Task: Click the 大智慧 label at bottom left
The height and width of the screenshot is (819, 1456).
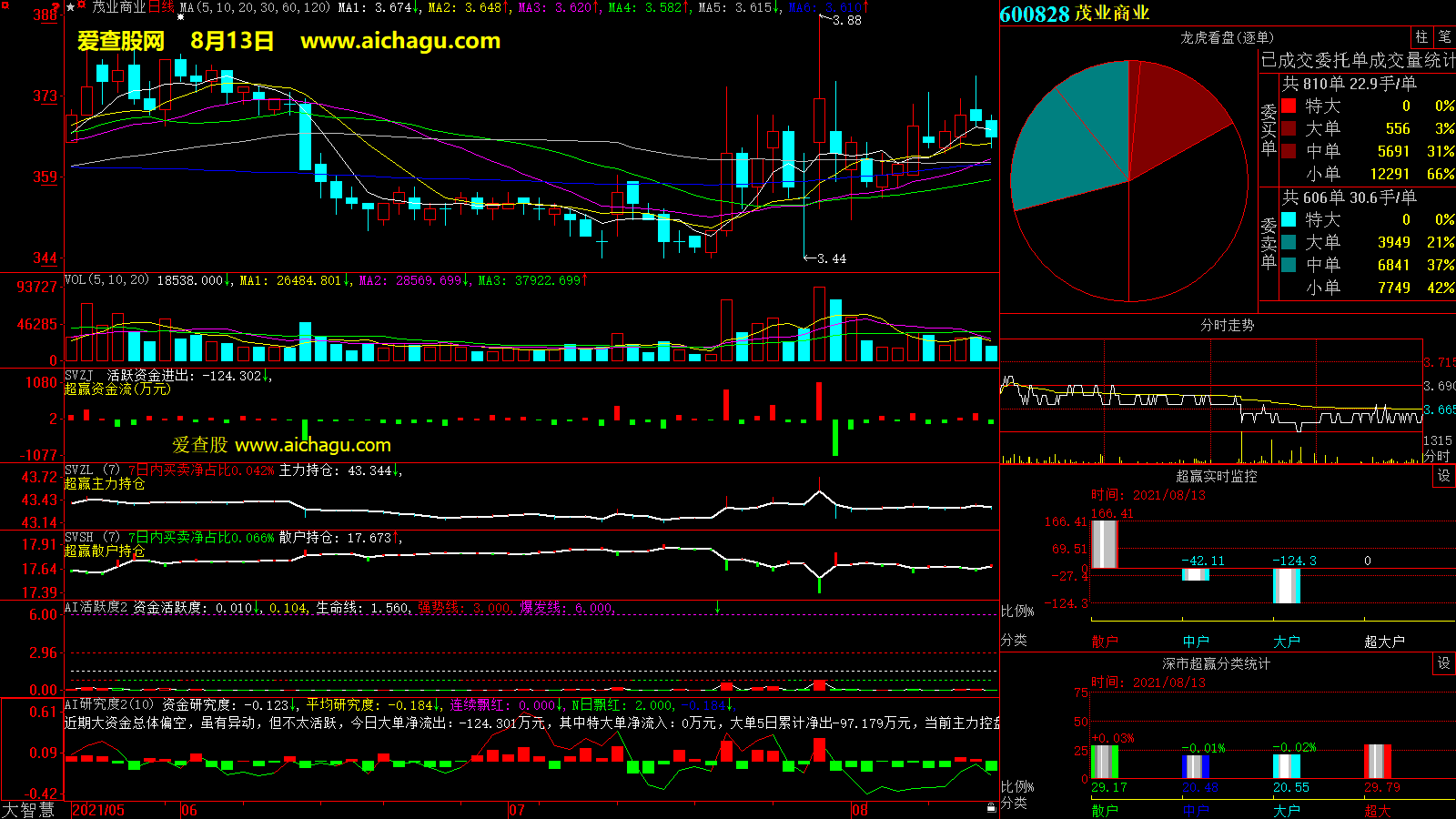Action: click(28, 810)
